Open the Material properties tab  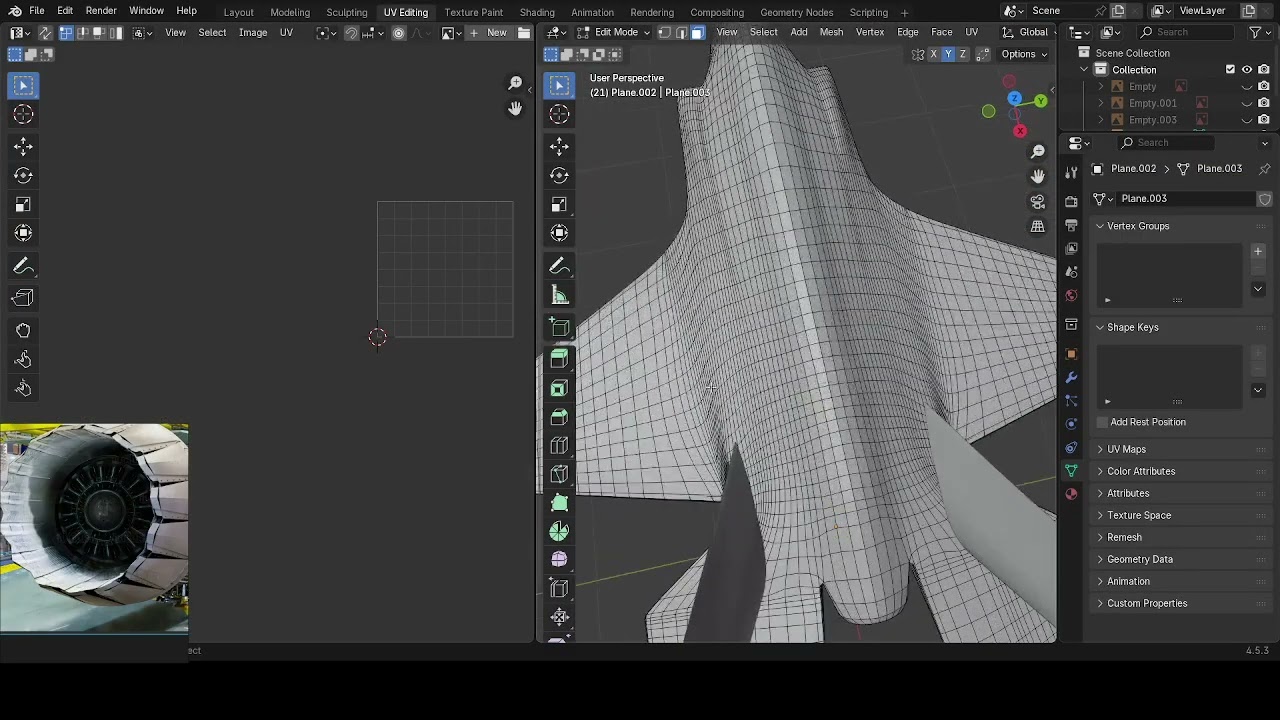pos(1071,494)
